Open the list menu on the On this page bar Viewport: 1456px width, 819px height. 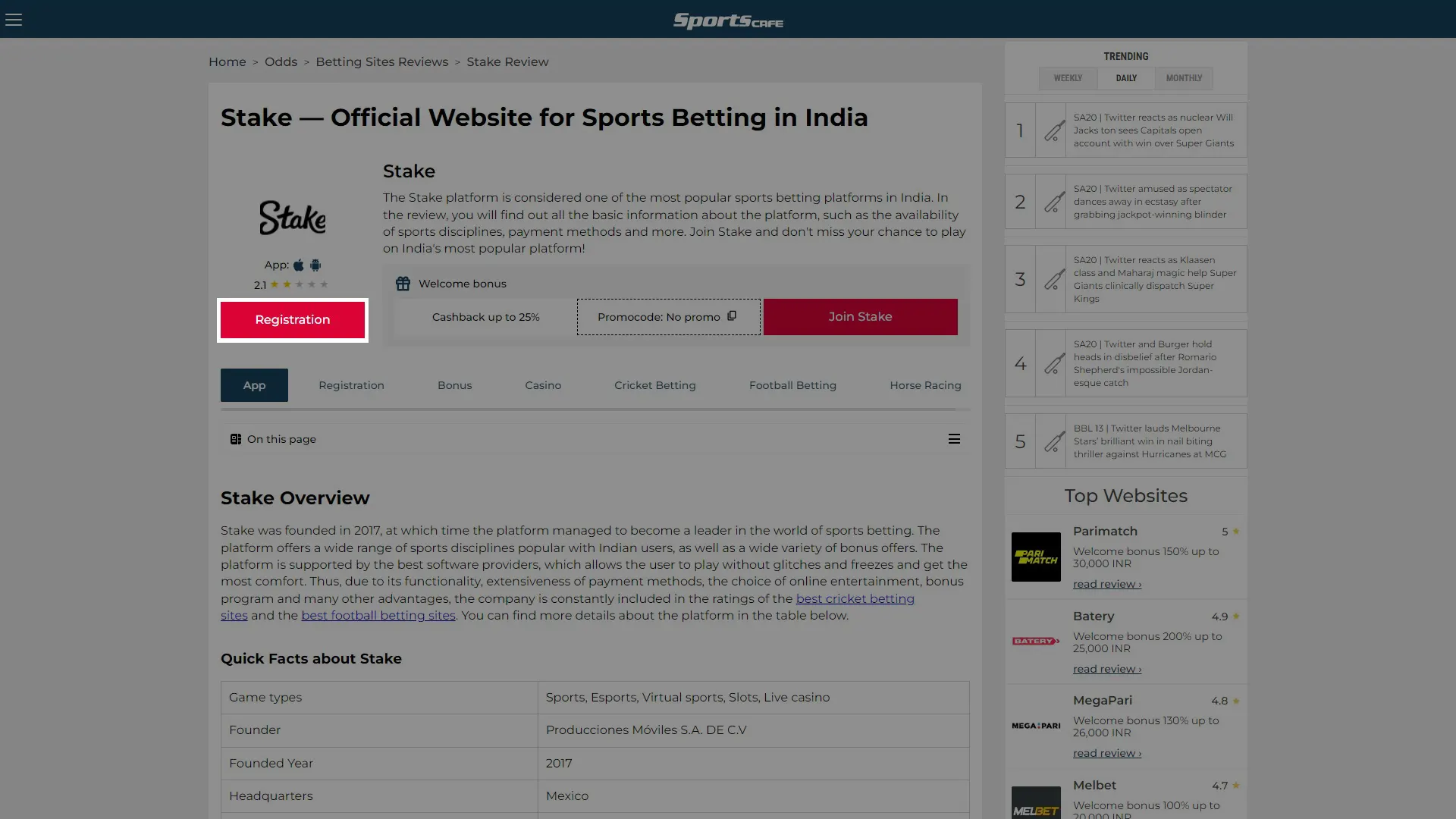click(954, 438)
